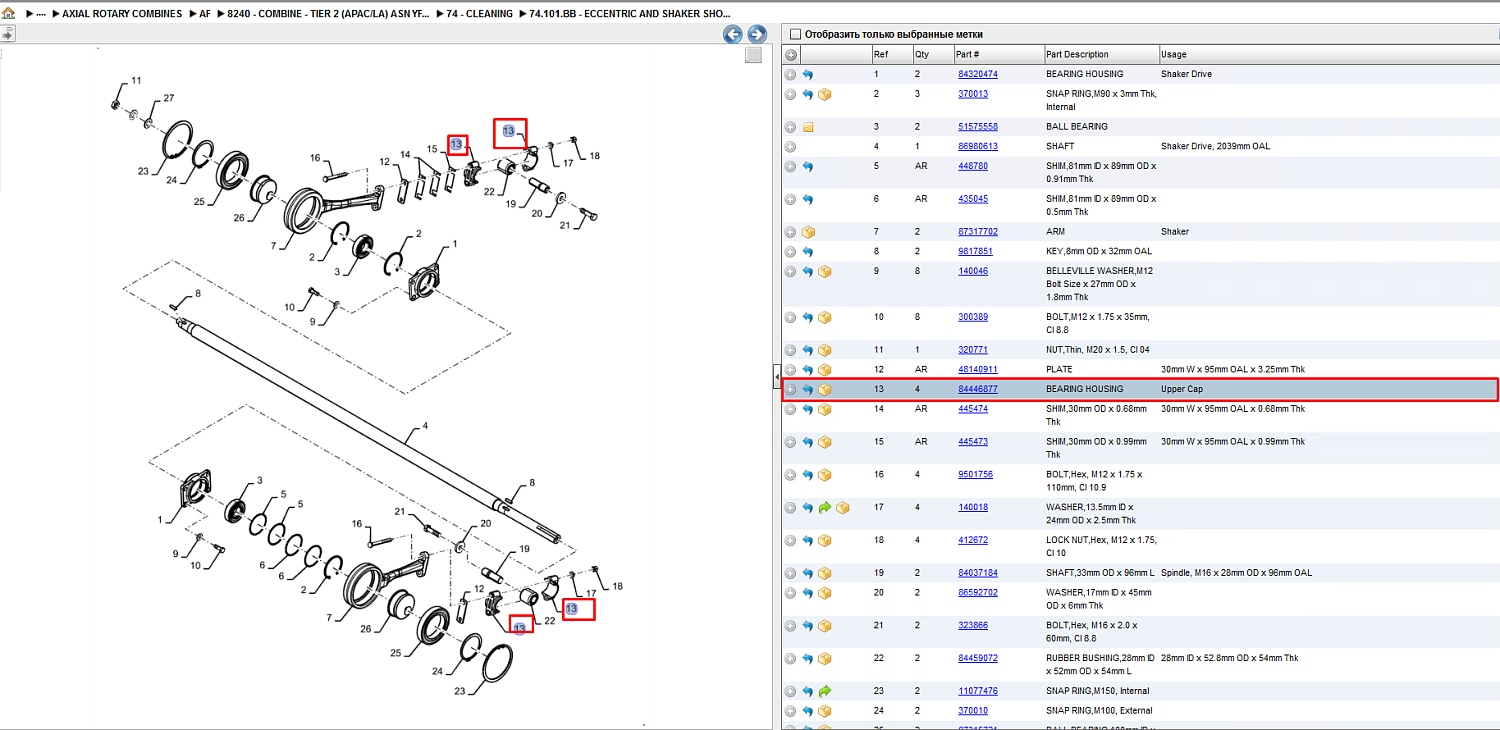
Task: Open part number link 140046
Action: pyautogui.click(x=973, y=272)
